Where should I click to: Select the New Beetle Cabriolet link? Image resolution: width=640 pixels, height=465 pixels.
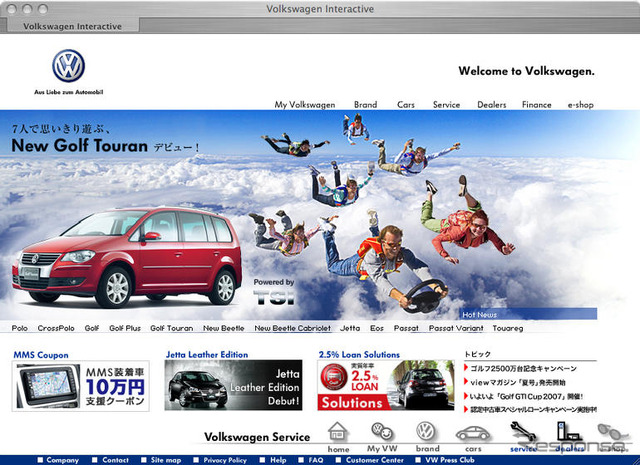[292, 328]
